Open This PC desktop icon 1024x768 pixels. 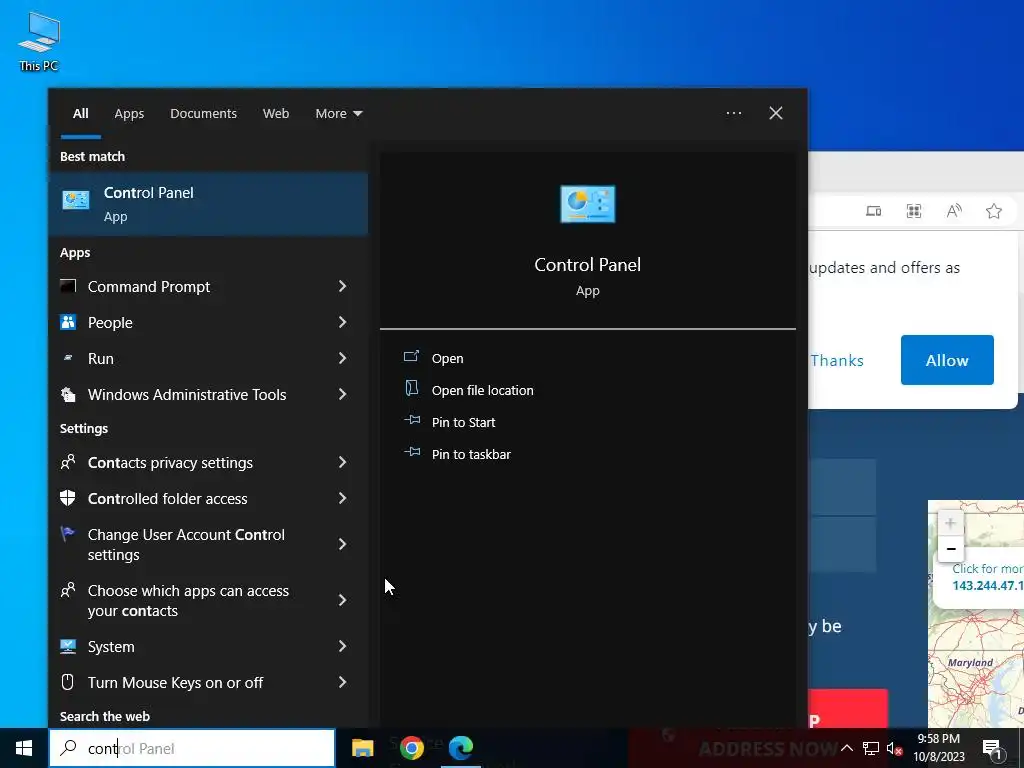point(39,42)
